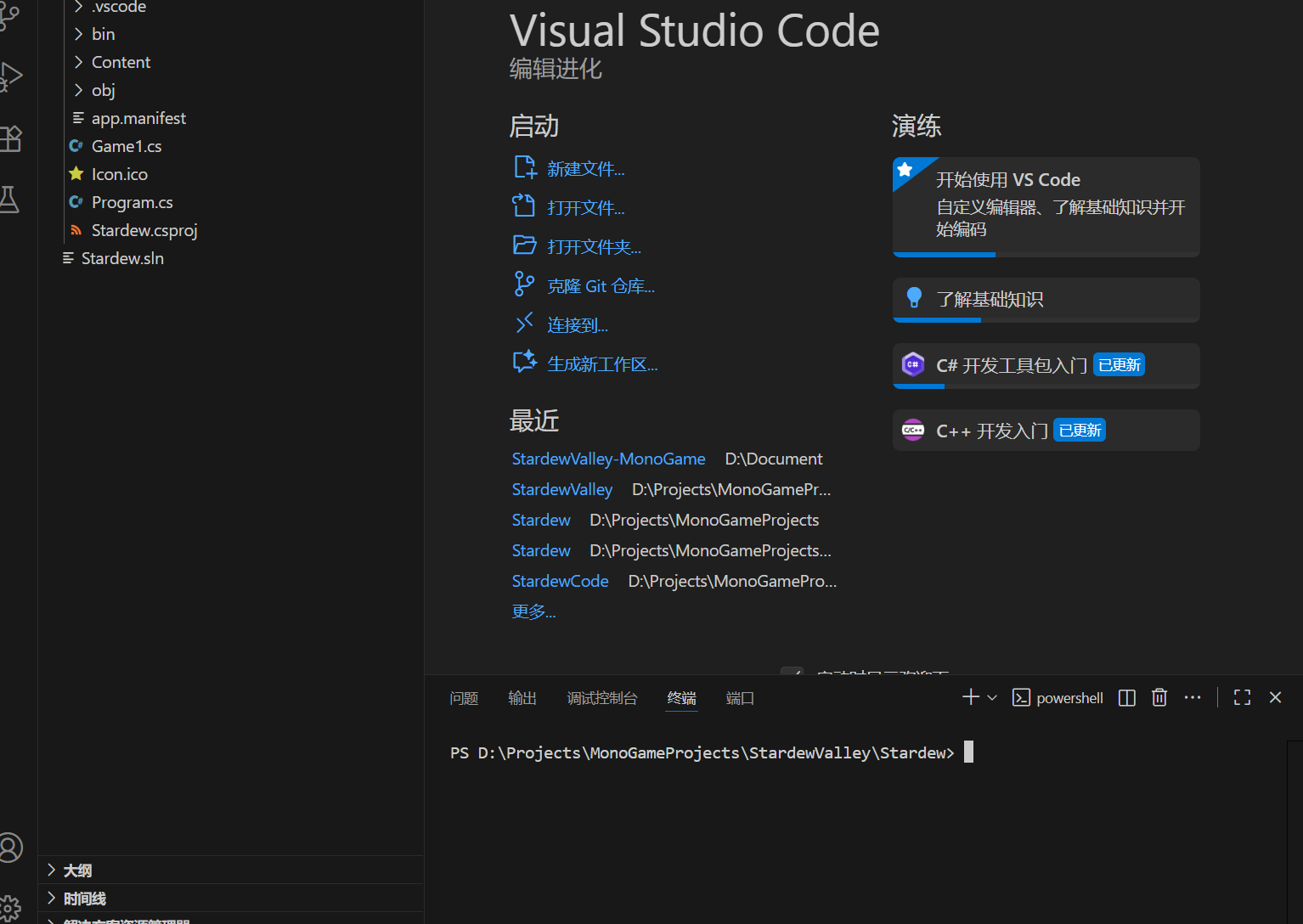Click the C# Dev Kit icon
The height and width of the screenshot is (924, 1303).
point(913,364)
